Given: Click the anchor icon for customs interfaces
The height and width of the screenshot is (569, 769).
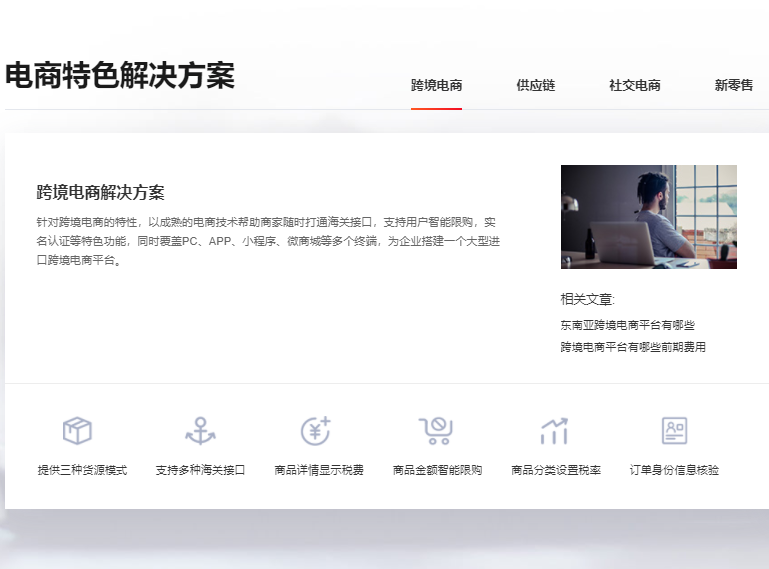Looking at the screenshot, I should pos(200,431).
